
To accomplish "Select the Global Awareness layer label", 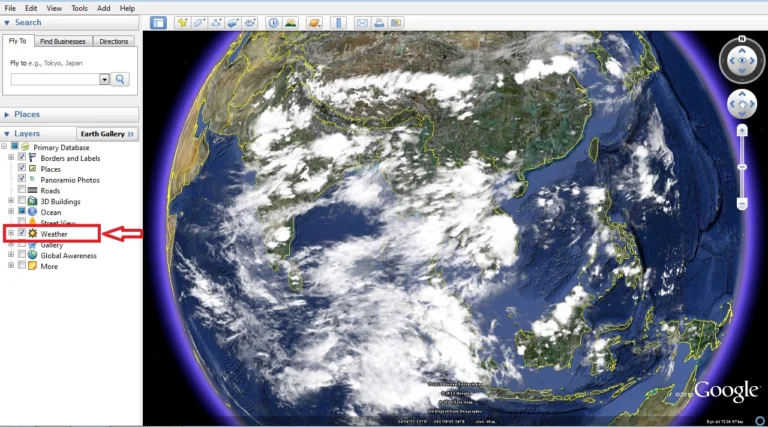I will [x=69, y=256].
